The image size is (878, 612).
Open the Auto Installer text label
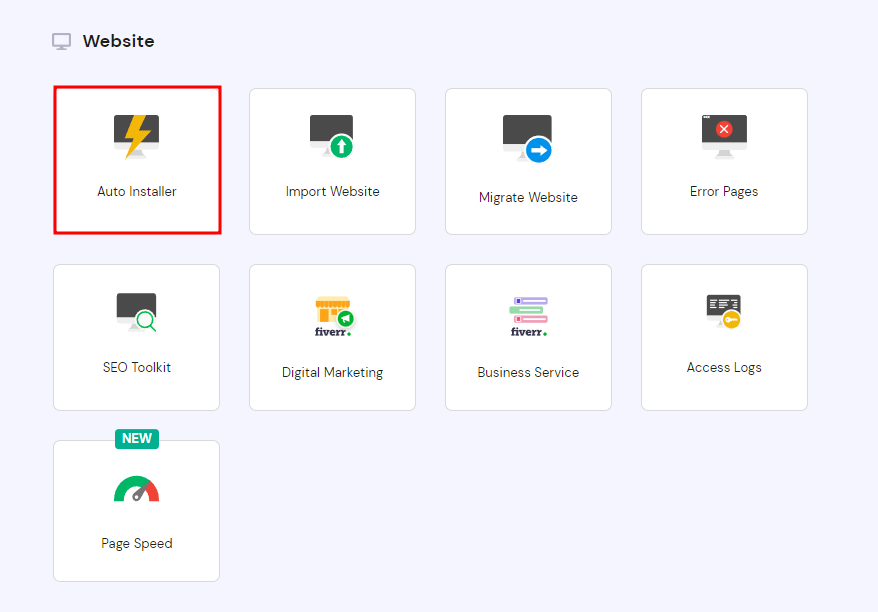[137, 191]
